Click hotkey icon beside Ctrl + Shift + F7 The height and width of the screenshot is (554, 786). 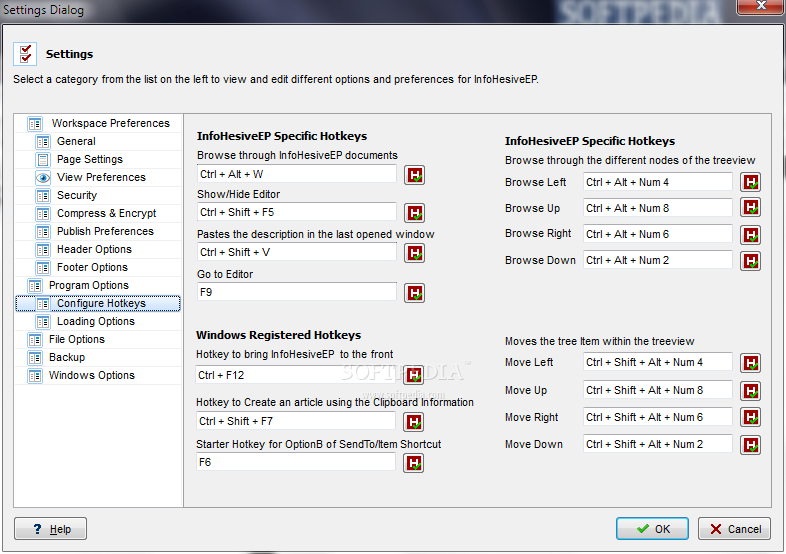(414, 422)
